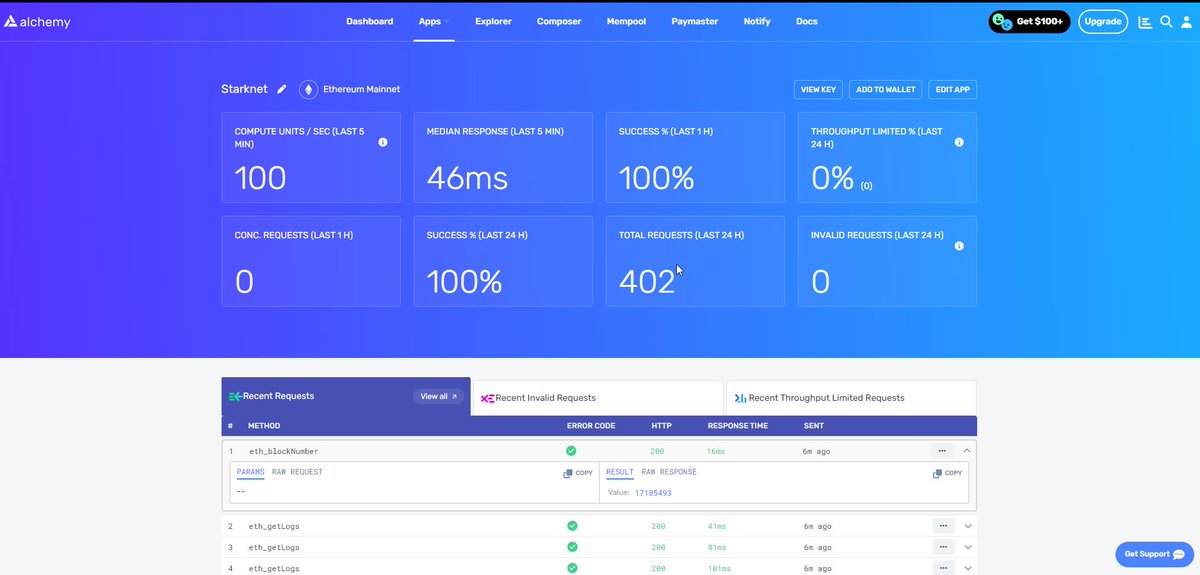
Task: Switch to Recent Requests tab
Action: 346,396
